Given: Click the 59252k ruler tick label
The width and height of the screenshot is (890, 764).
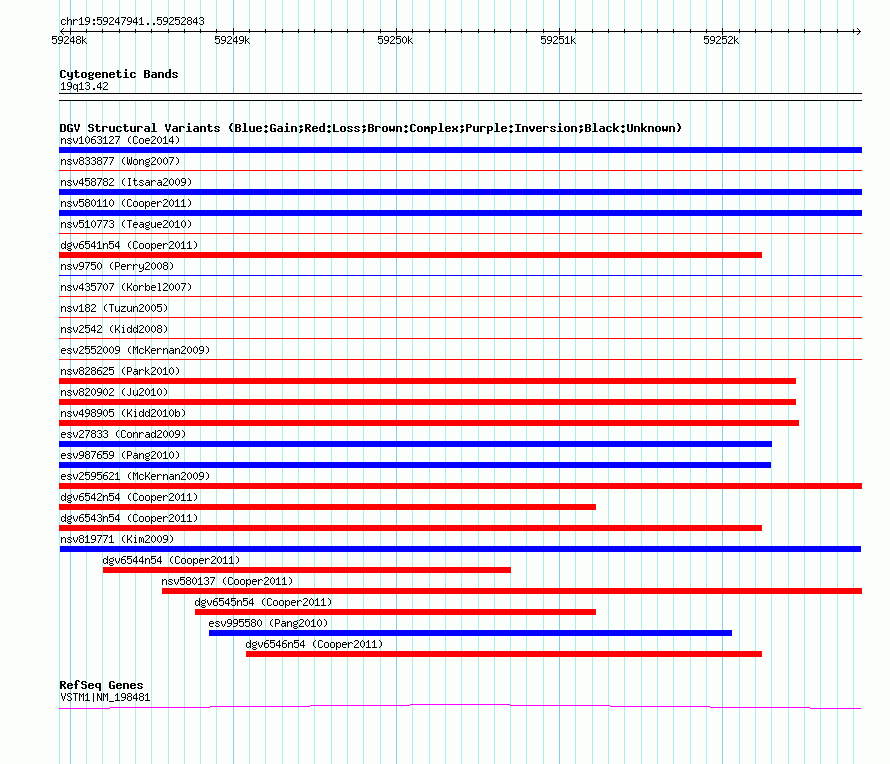Looking at the screenshot, I should (x=721, y=40).
